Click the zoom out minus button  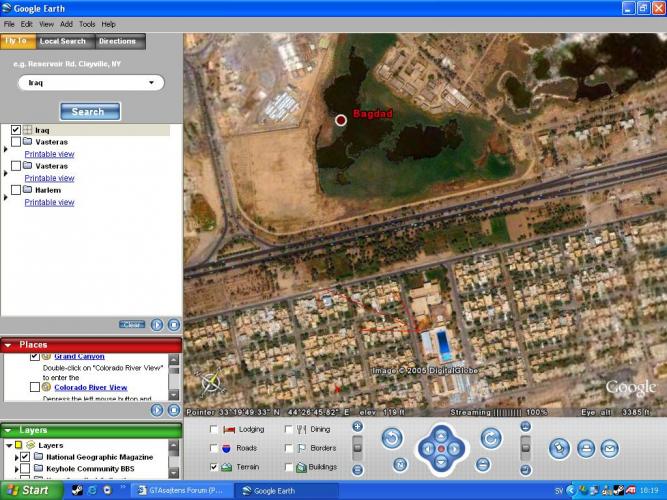click(358, 470)
